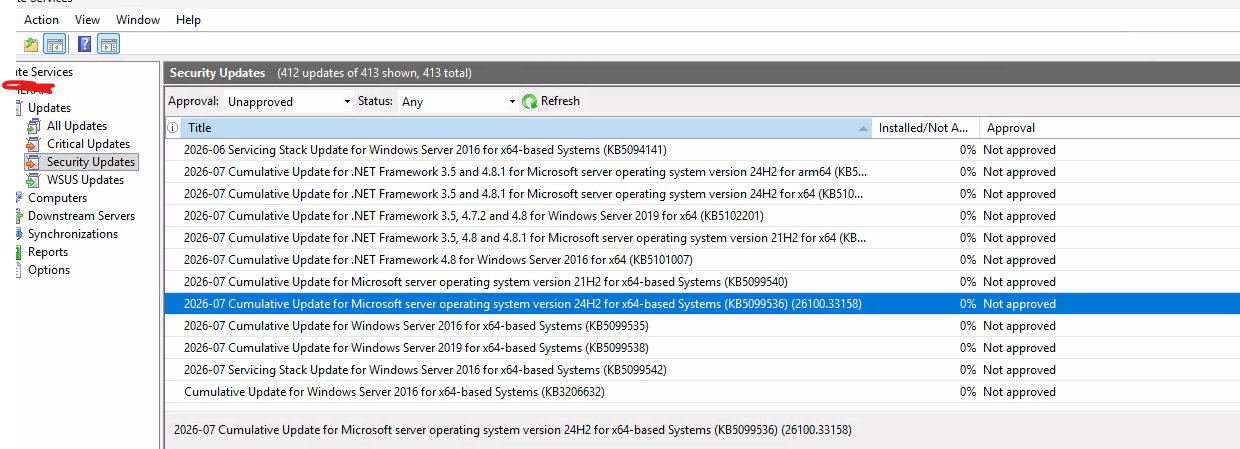Sort by the Approval column header
Viewport: 1240px width, 449px height.
pyautogui.click(x=1109, y=128)
